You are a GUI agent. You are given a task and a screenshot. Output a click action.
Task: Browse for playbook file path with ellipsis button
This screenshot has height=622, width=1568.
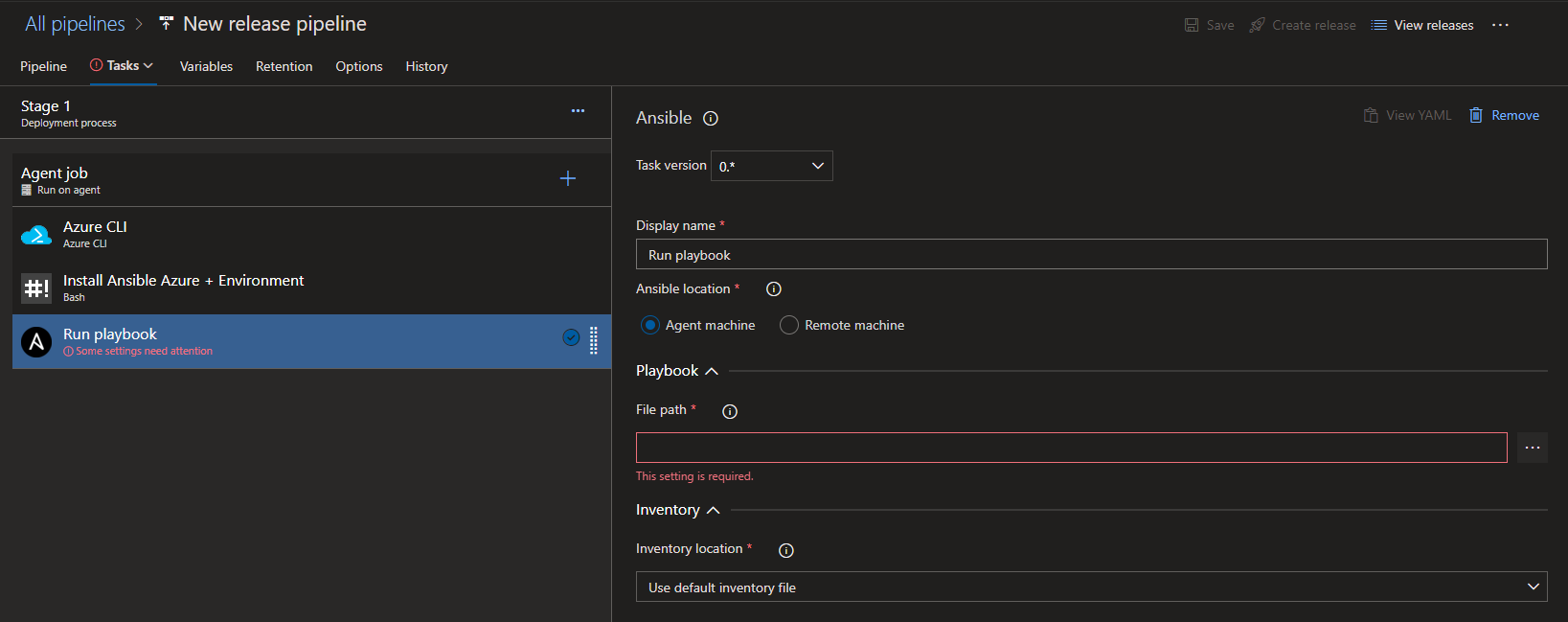tap(1533, 448)
